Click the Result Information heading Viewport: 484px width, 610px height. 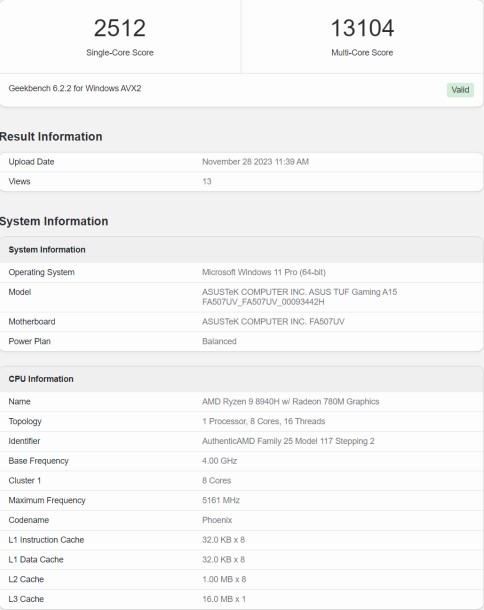pos(51,137)
